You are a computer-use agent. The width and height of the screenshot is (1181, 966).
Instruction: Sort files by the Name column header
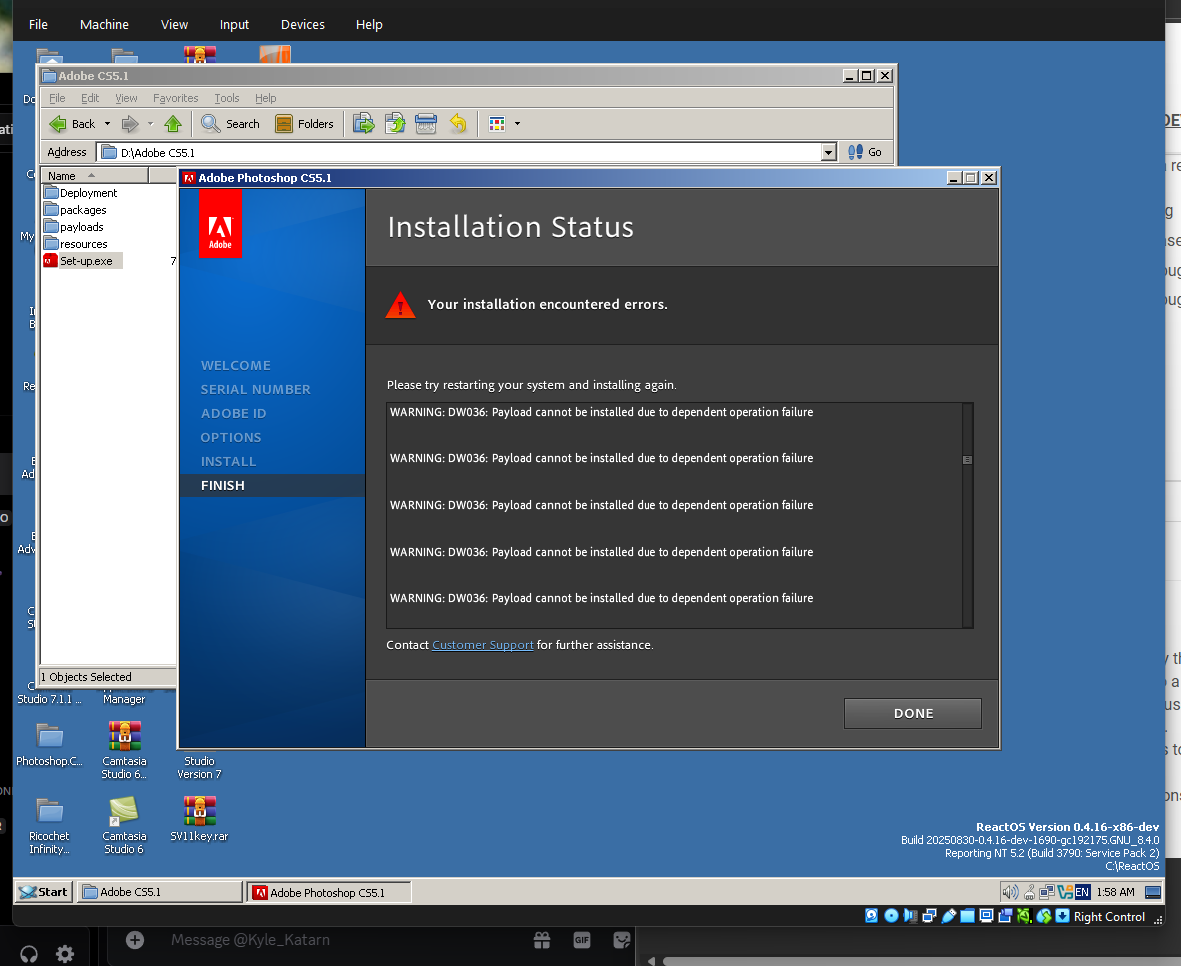[x=95, y=175]
